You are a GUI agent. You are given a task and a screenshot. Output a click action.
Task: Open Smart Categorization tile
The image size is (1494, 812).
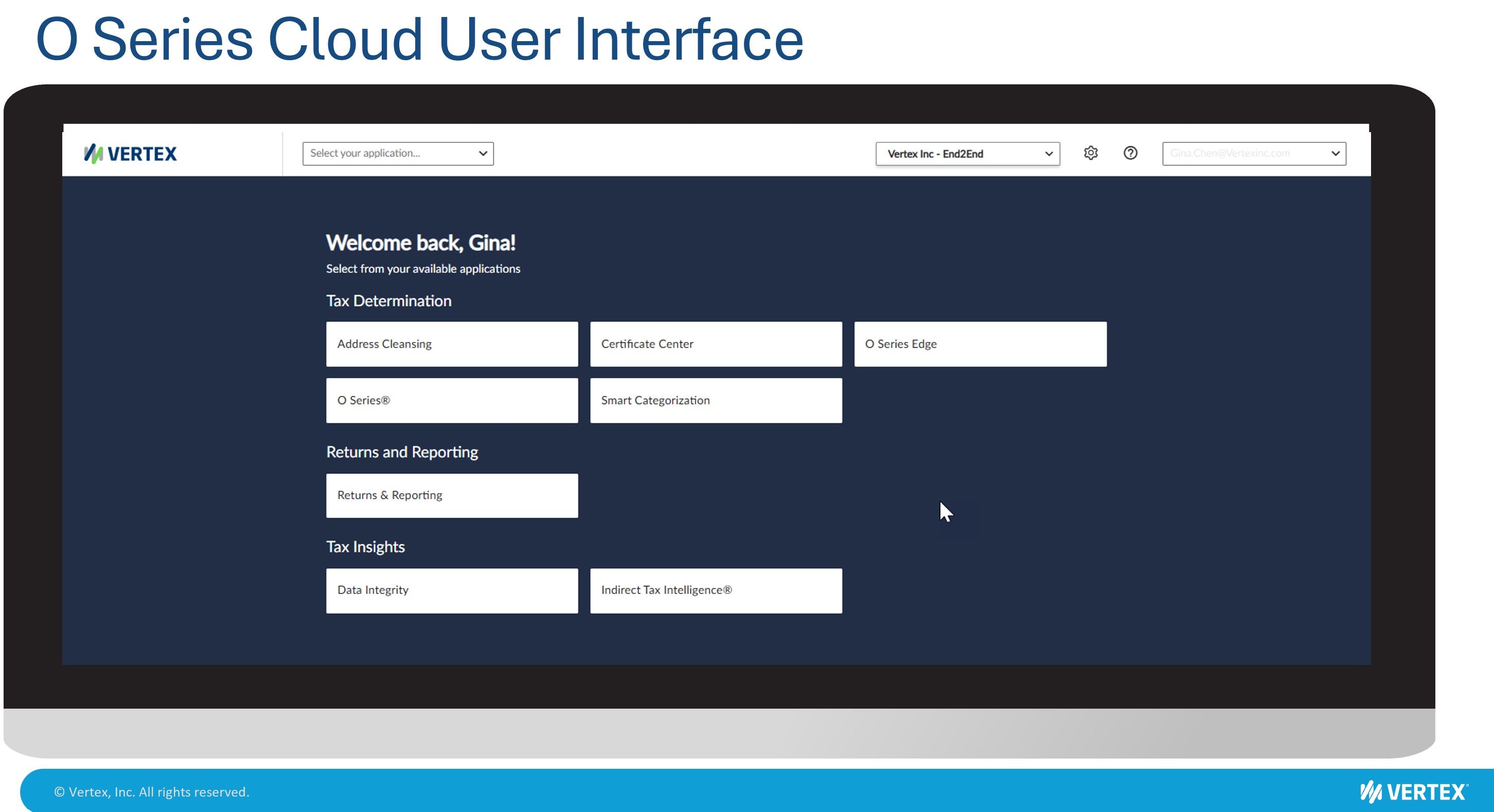pyautogui.click(x=716, y=401)
